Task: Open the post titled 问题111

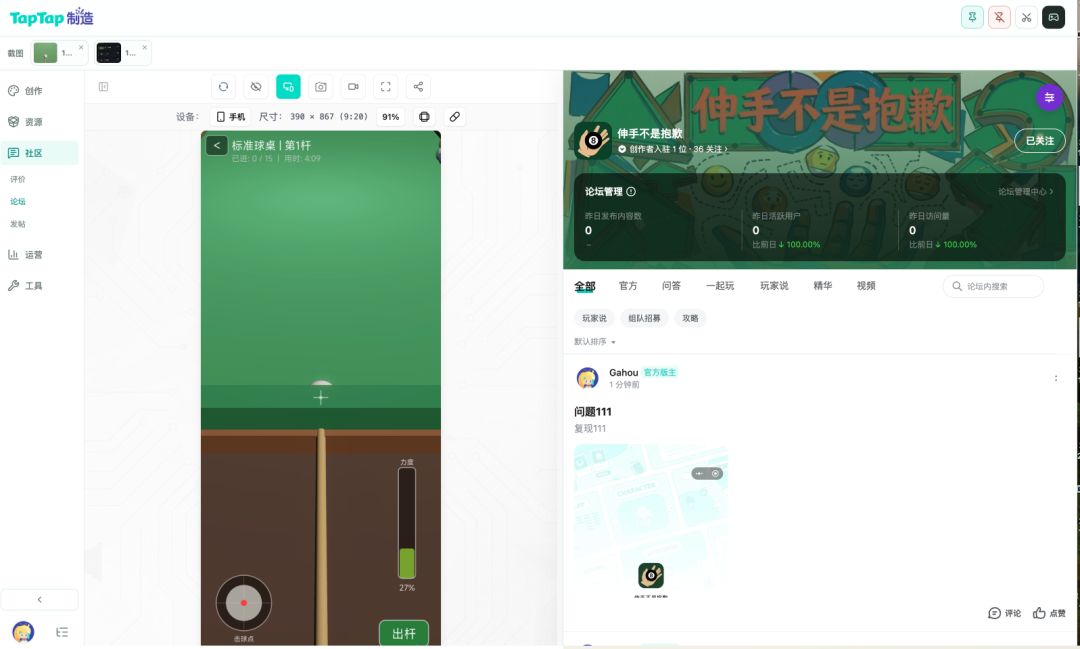Action: click(592, 412)
